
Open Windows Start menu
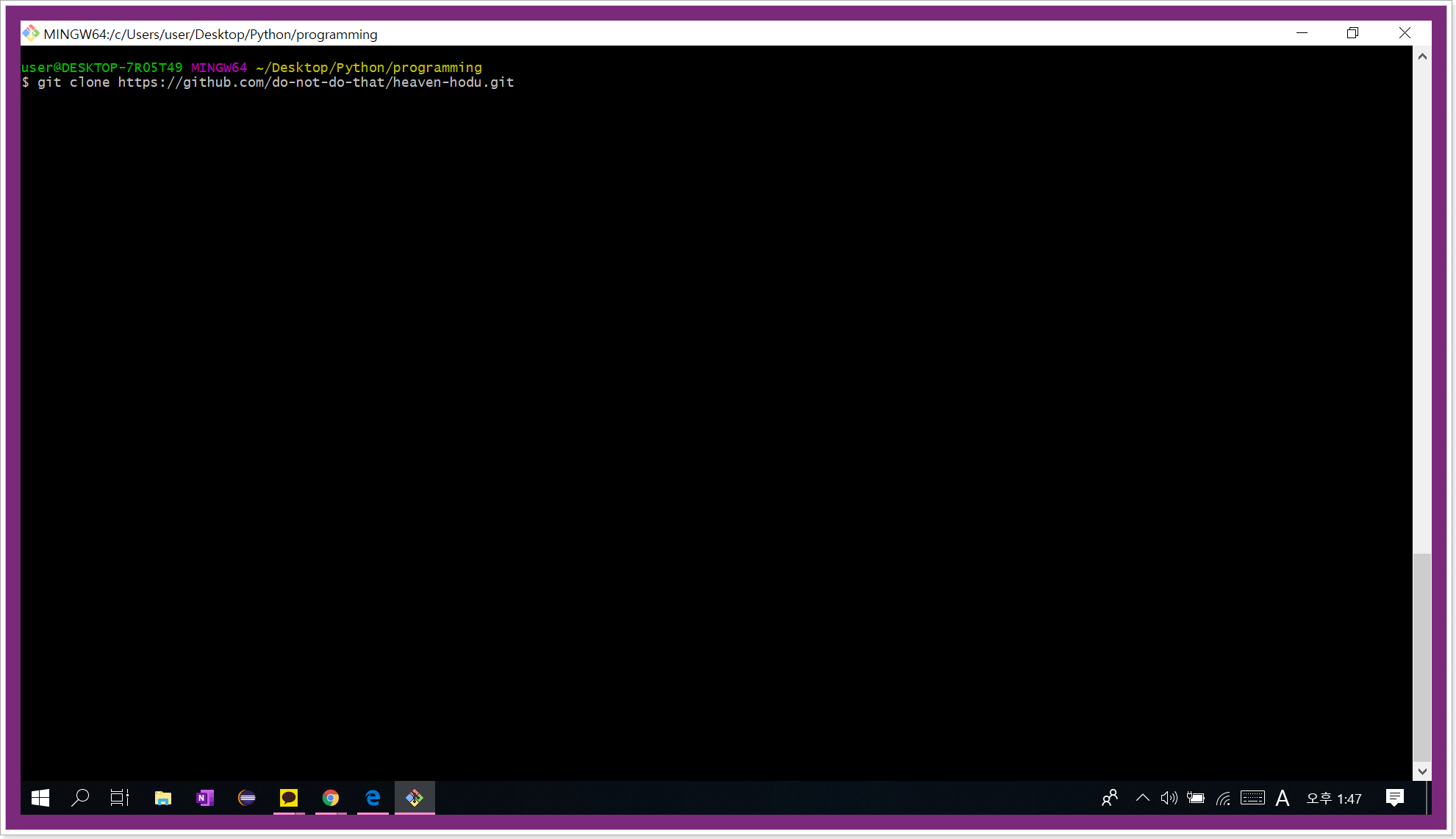[40, 798]
